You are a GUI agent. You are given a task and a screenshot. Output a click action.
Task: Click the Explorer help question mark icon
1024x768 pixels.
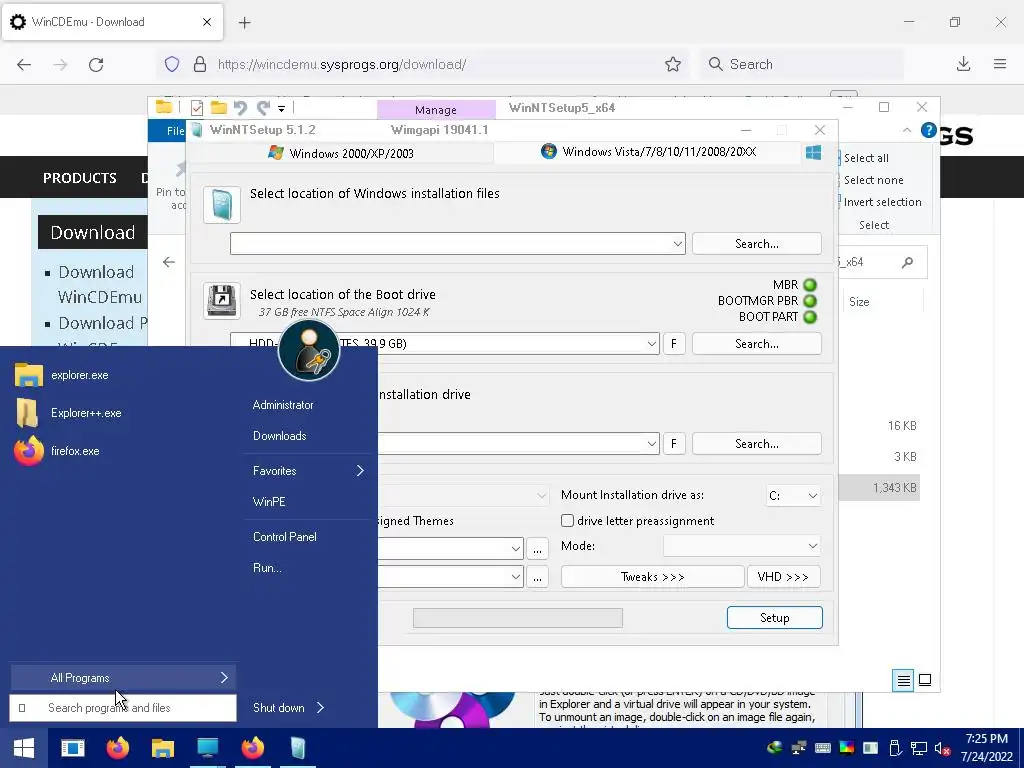[928, 130]
